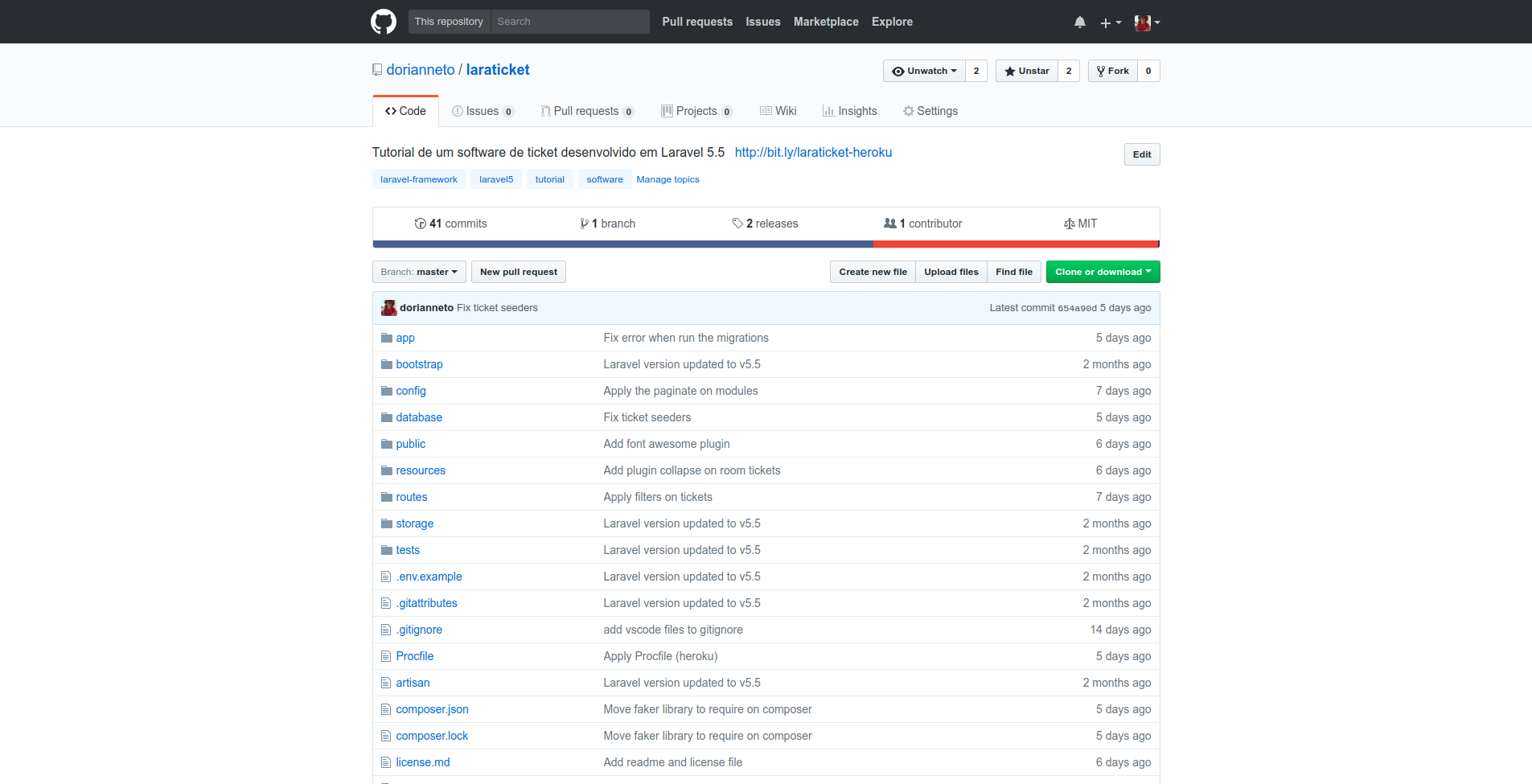This screenshot has height=784, width=1532.
Task: Click dorianneto's commit author avatar
Action: tap(389, 308)
